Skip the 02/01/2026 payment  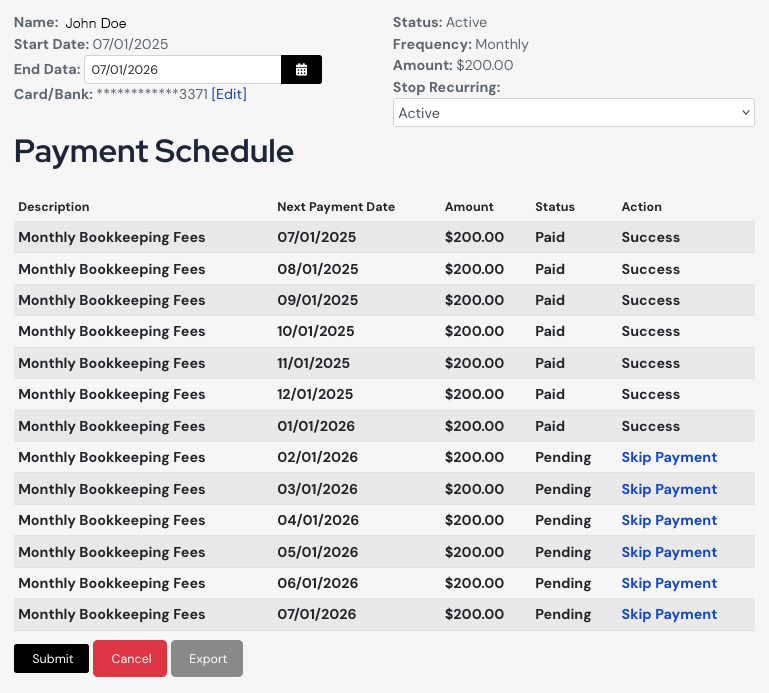pyautogui.click(x=669, y=457)
